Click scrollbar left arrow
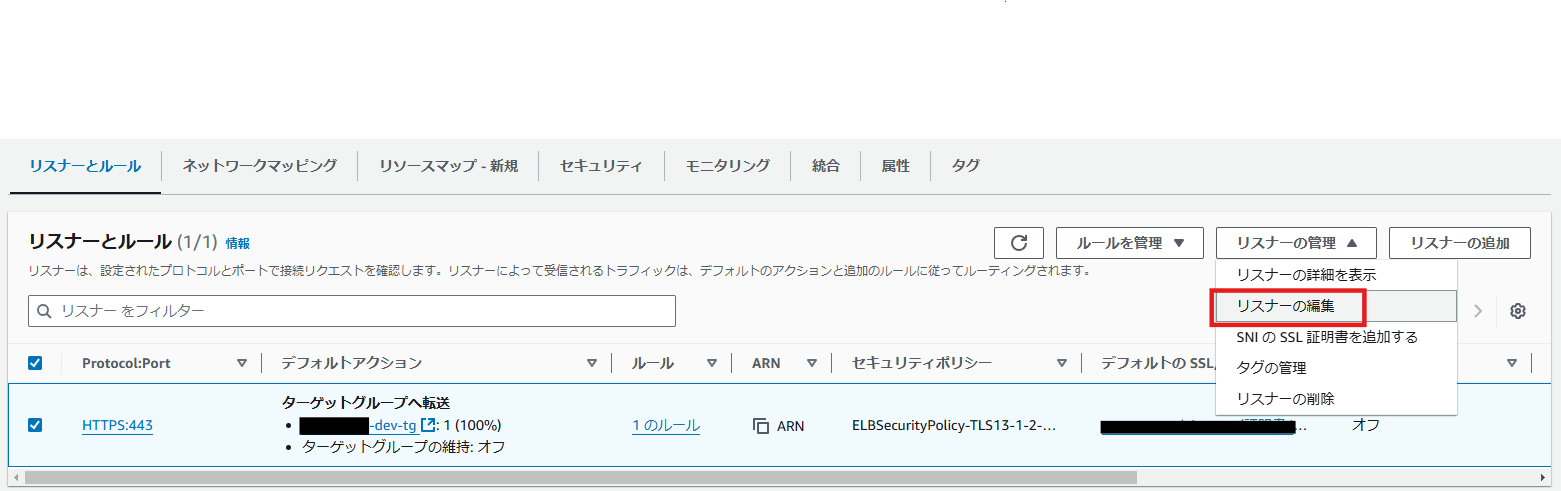The image size is (1561, 491). [16, 478]
